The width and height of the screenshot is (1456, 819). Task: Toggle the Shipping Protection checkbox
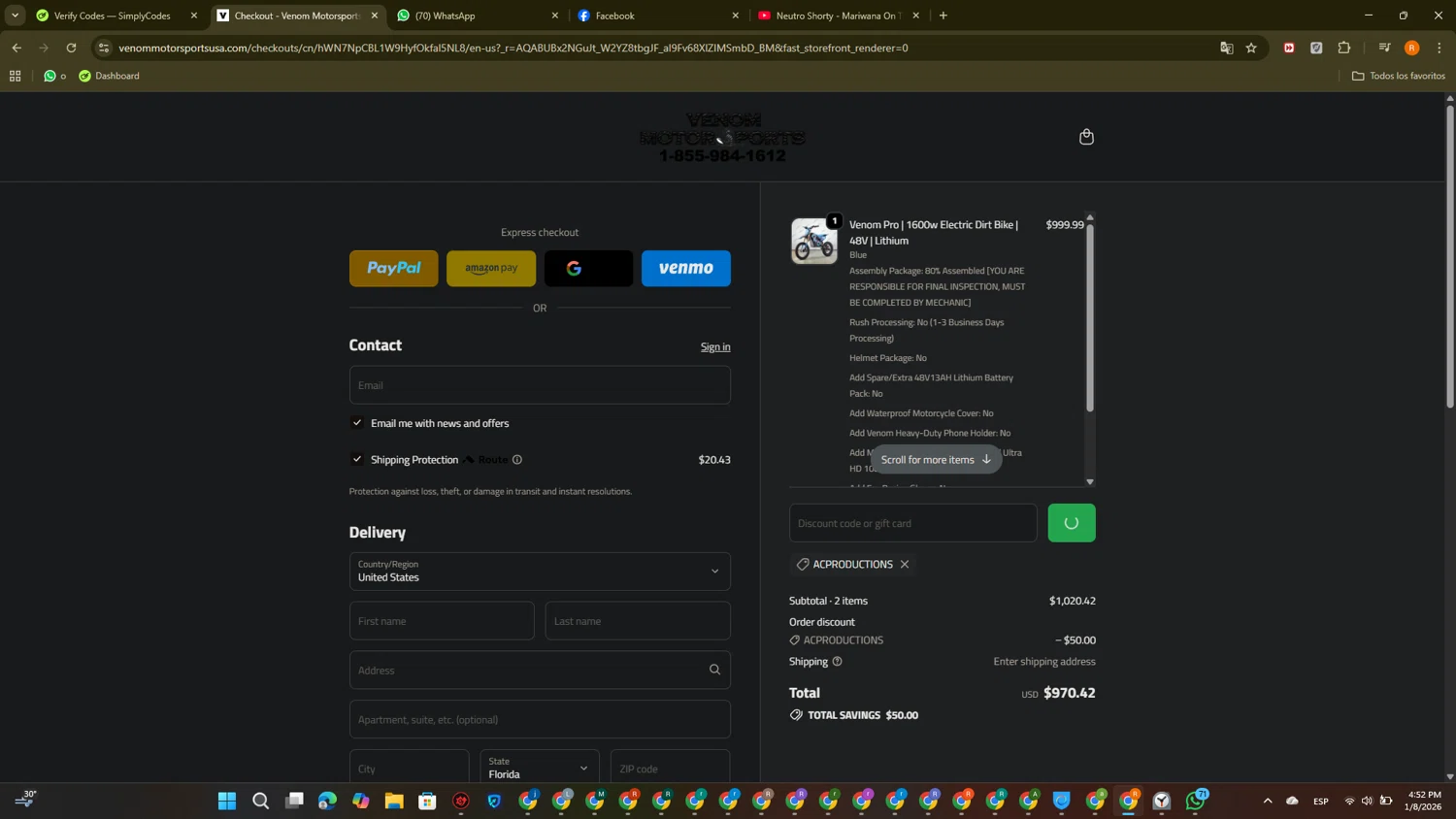pyautogui.click(x=357, y=460)
